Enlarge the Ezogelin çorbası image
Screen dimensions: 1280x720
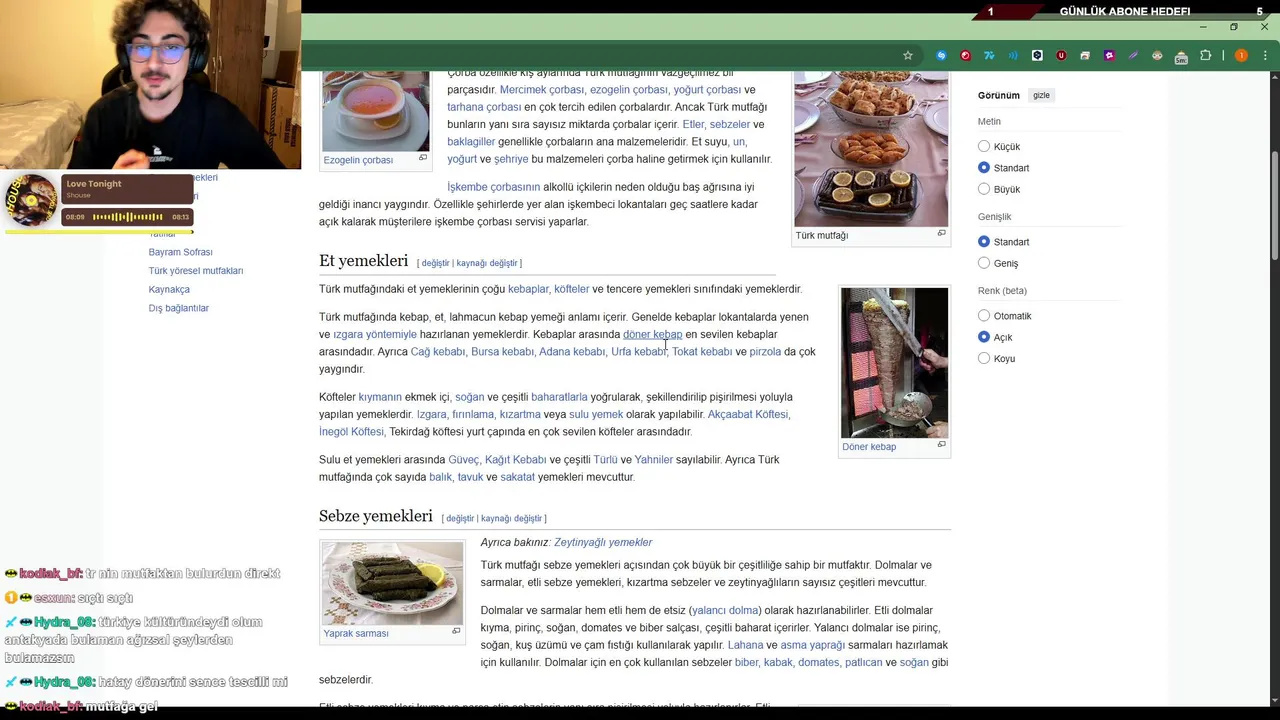423,158
